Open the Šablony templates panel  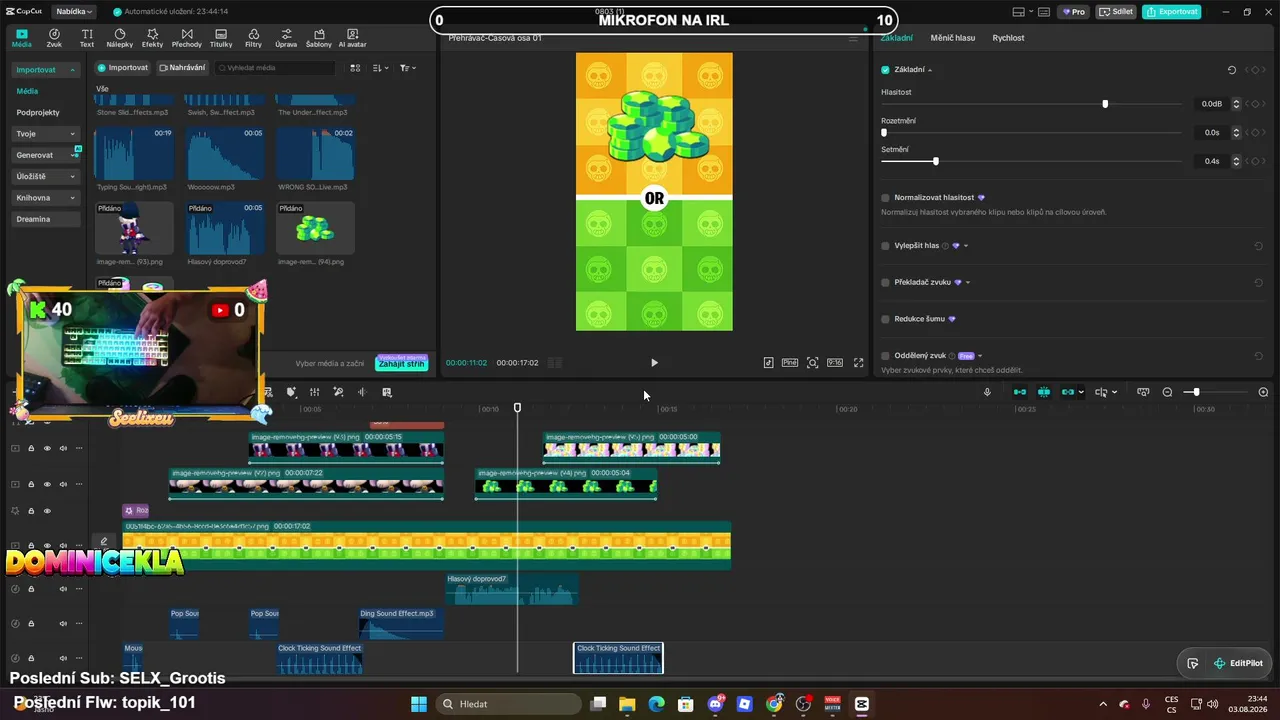click(319, 38)
